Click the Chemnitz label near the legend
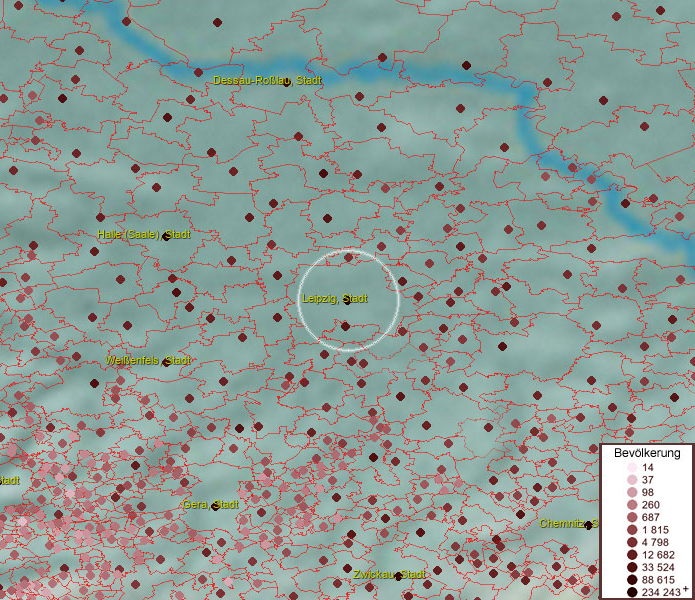The image size is (695, 600). pos(568,523)
